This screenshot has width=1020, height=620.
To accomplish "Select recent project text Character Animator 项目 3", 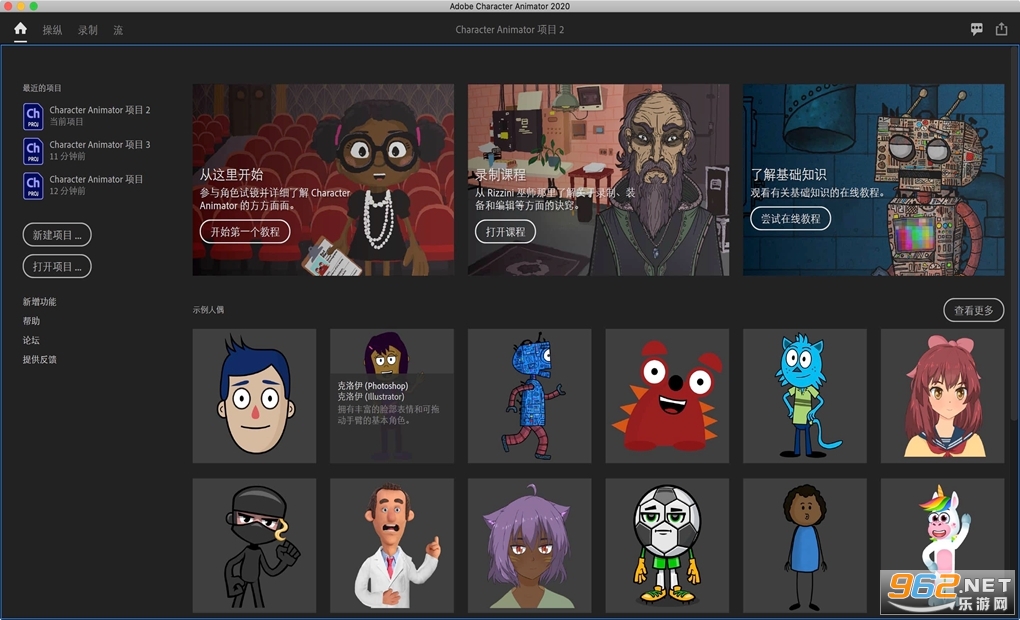I will click(100, 144).
